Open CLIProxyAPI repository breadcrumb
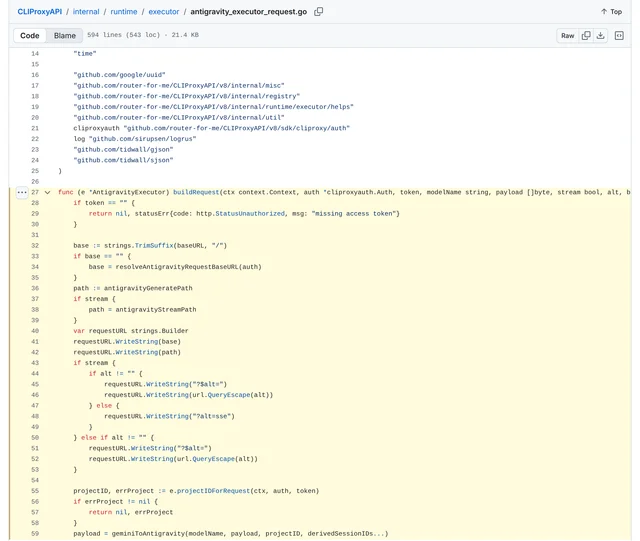The image size is (640, 541). [x=40, y=11]
